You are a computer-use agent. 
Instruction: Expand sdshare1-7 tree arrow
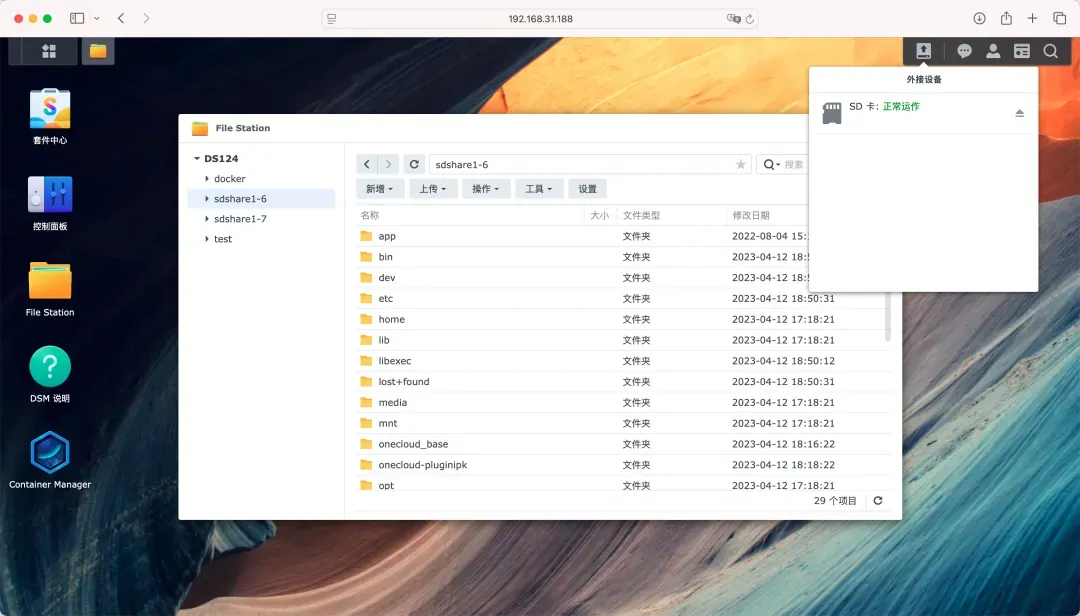(x=207, y=218)
